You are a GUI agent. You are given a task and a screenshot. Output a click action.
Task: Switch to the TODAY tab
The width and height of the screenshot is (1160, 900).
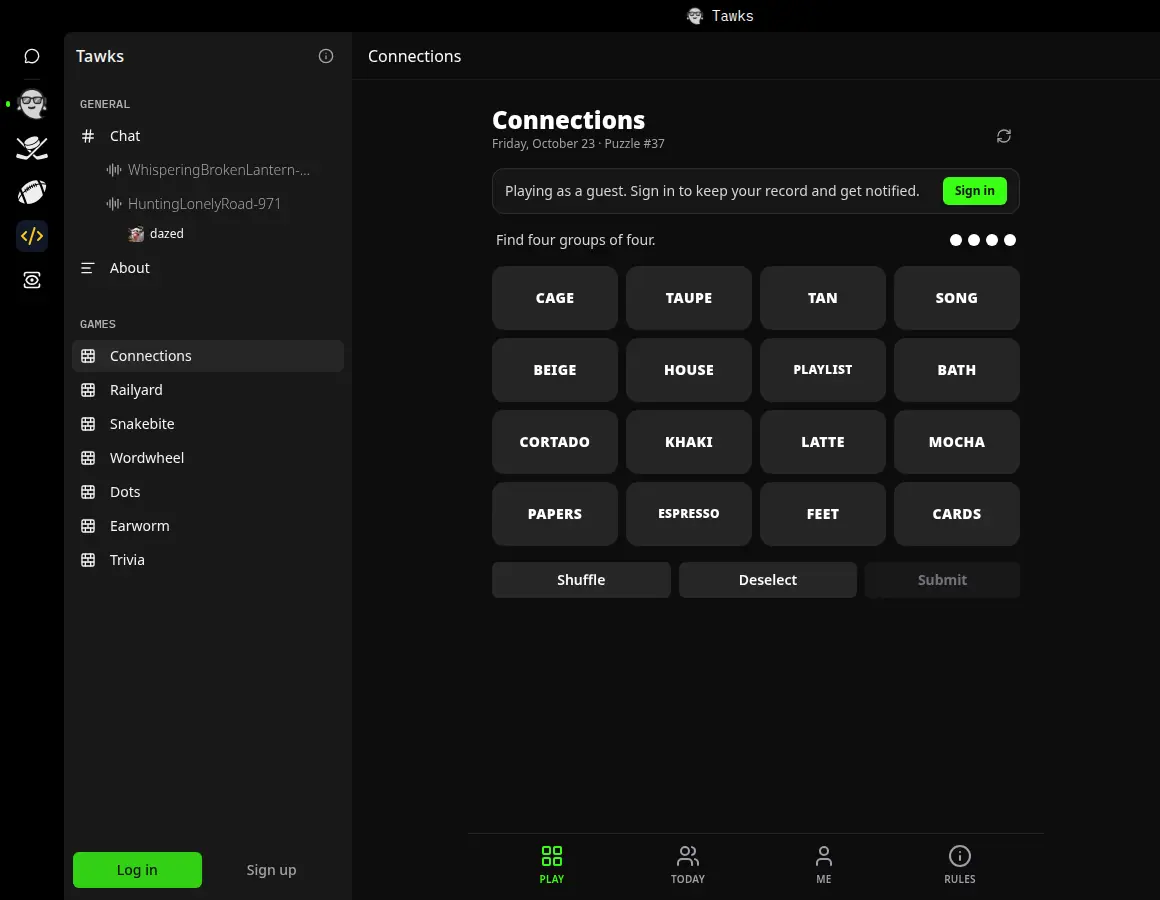coord(688,865)
